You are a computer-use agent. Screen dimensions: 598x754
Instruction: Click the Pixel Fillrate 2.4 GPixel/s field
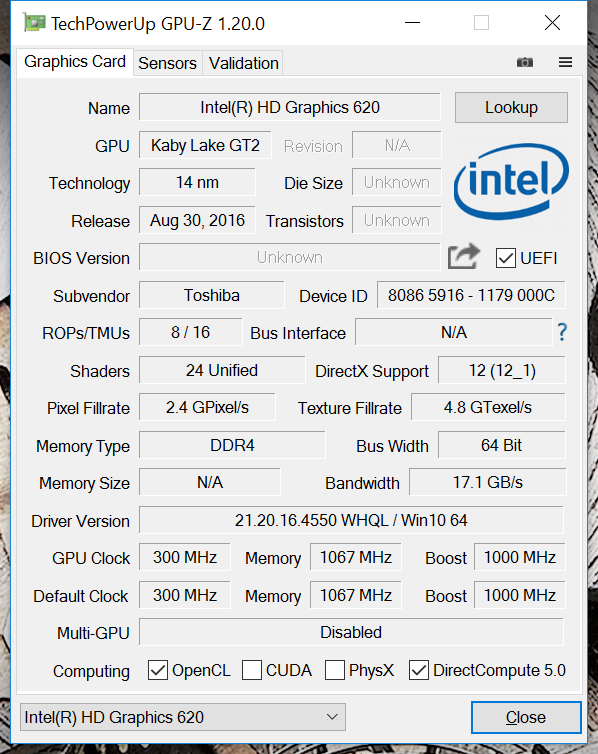point(207,407)
